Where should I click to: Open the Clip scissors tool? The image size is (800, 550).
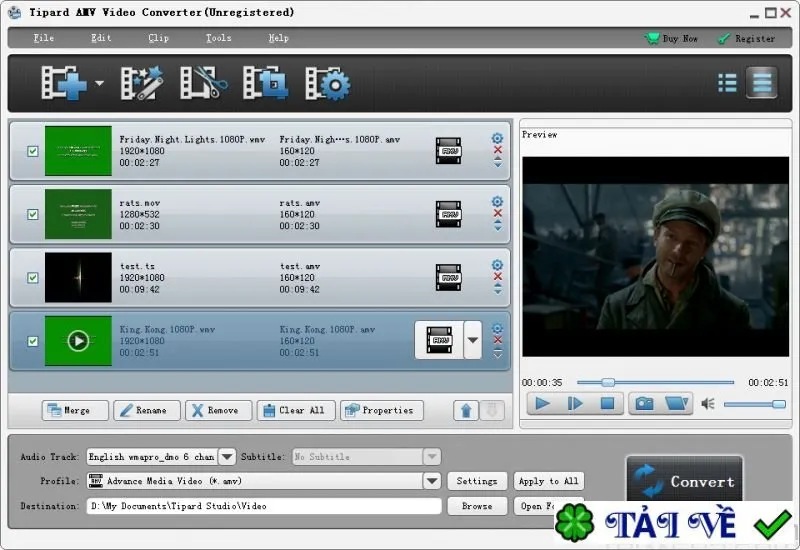pyautogui.click(x=204, y=83)
